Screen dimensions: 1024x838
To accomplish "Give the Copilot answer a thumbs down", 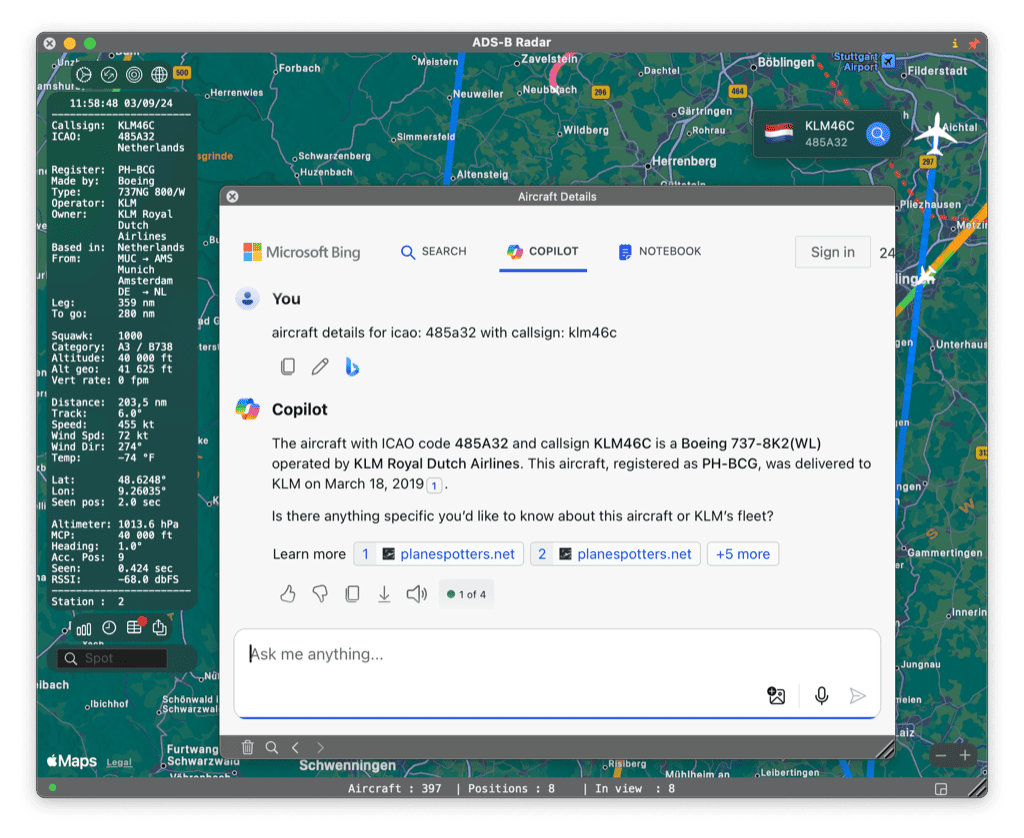I will [x=319, y=593].
